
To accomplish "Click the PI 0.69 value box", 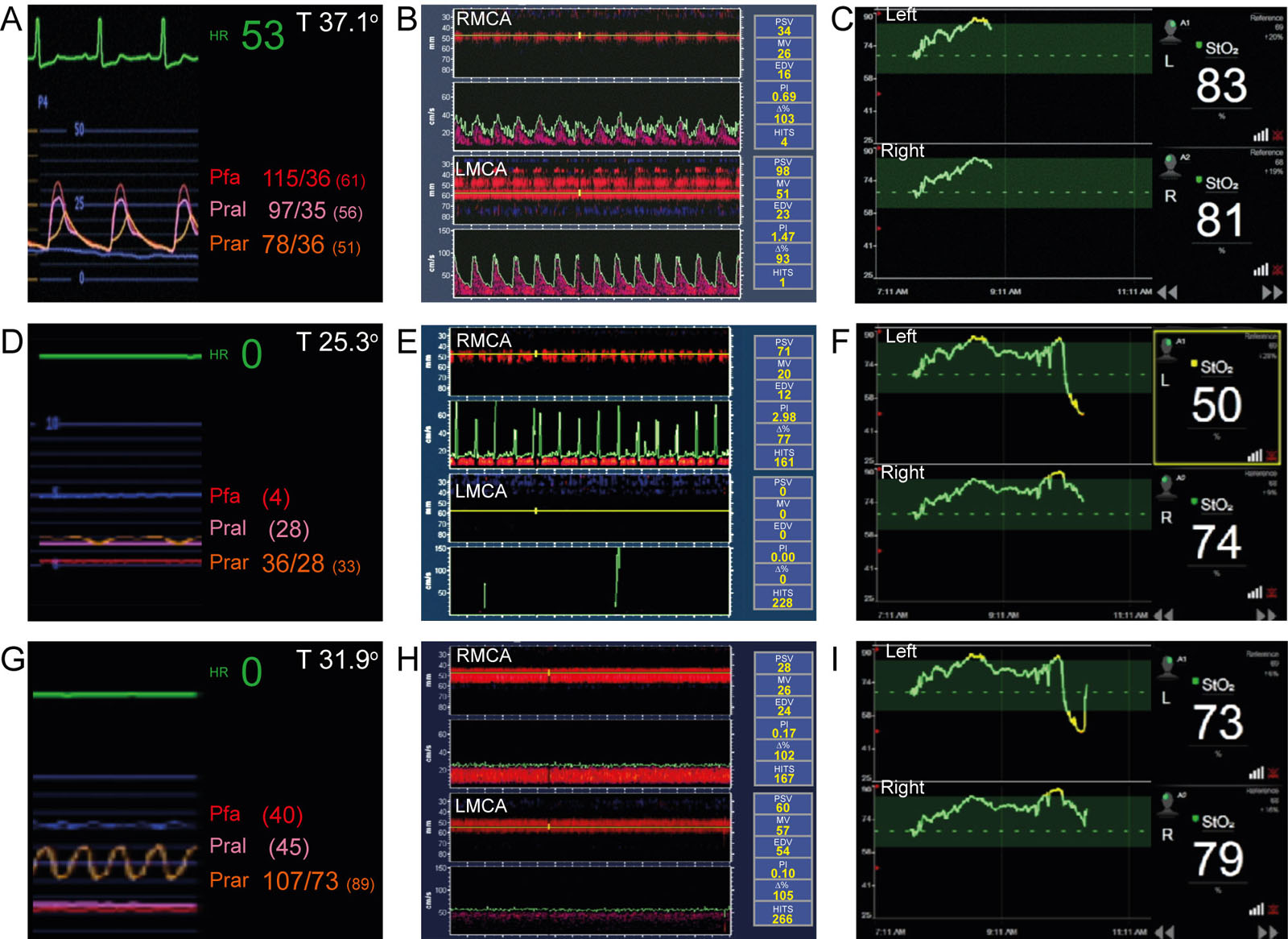I will 783,93.
